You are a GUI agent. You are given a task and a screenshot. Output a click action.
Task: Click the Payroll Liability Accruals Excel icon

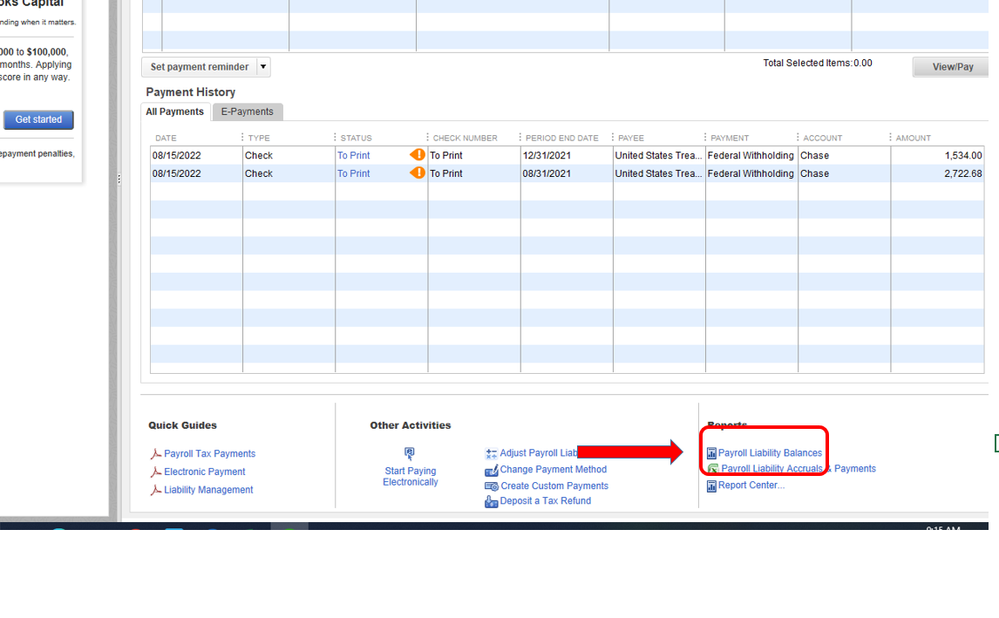(x=713, y=469)
